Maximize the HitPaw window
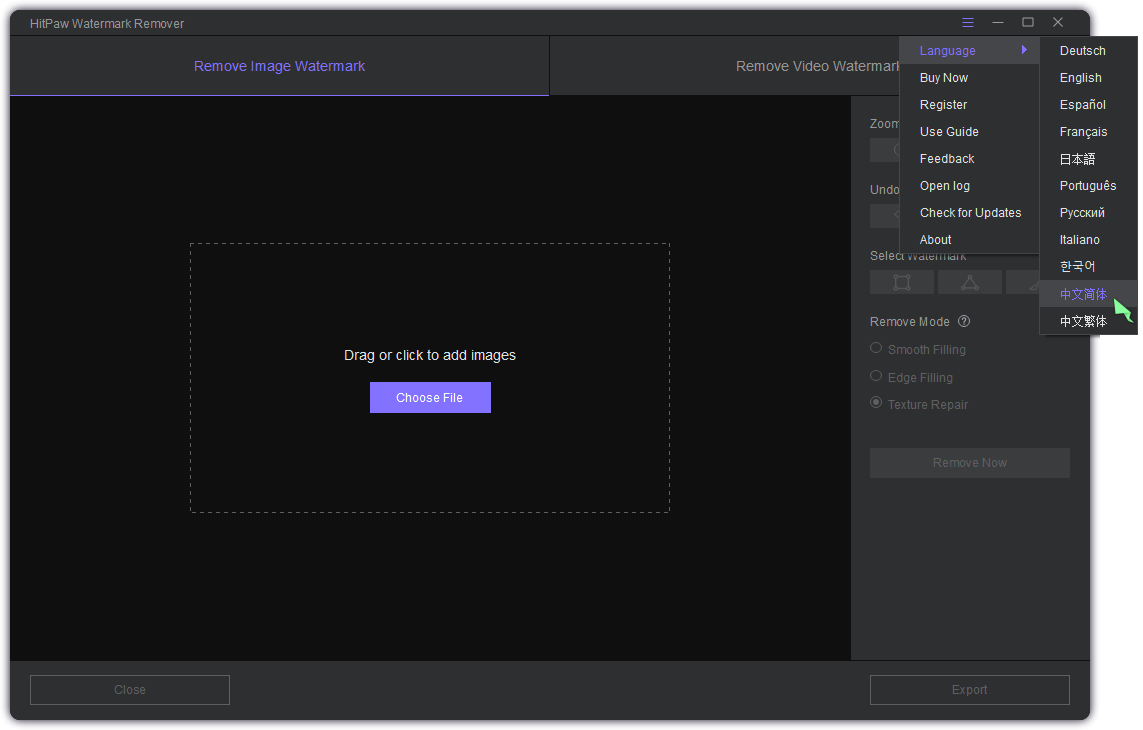Viewport: 1143px width, 730px height. (x=1027, y=23)
